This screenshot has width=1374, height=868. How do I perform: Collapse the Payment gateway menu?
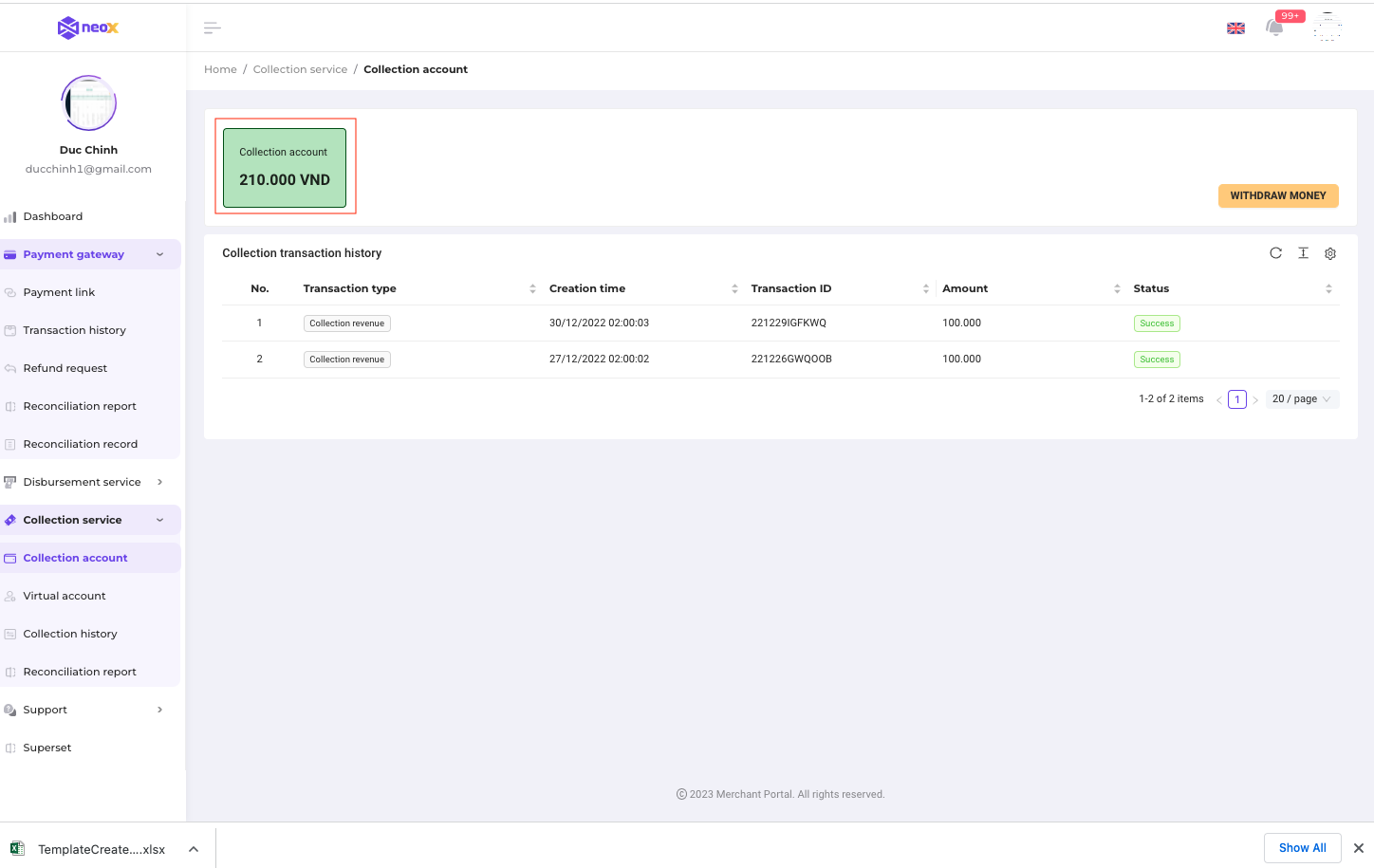pos(90,254)
